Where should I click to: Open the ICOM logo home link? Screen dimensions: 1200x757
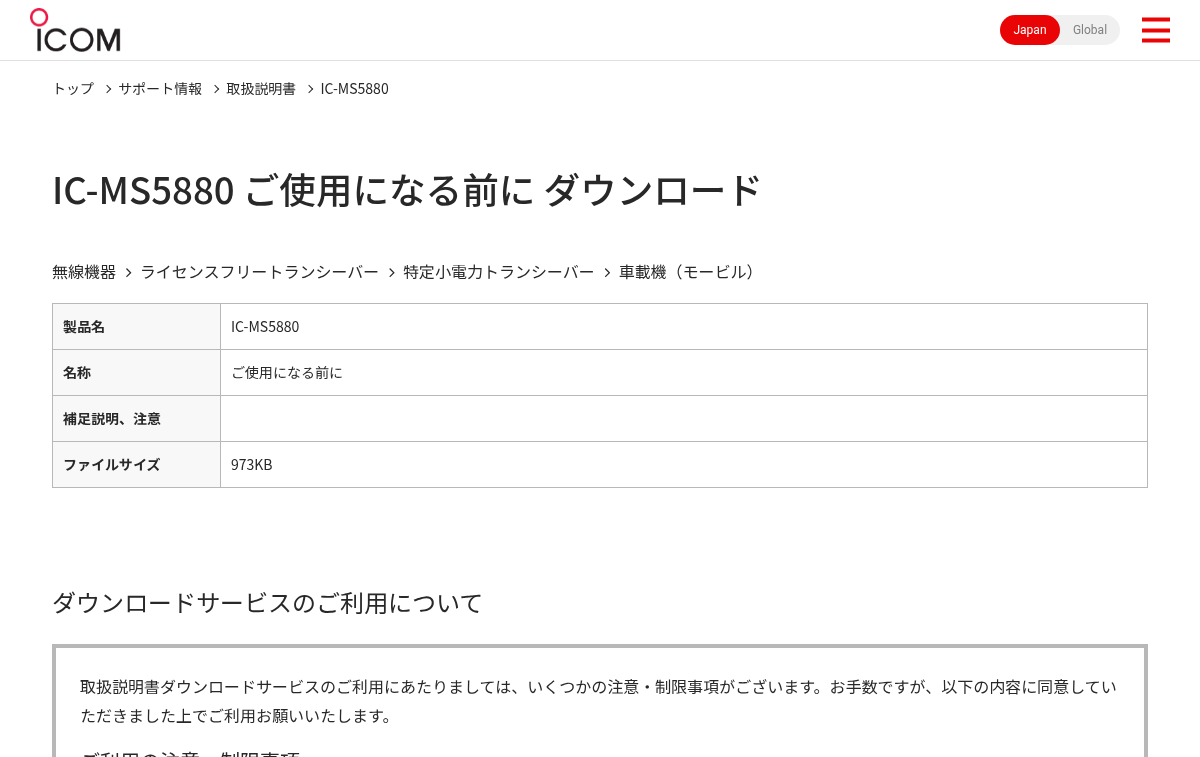coord(75,30)
